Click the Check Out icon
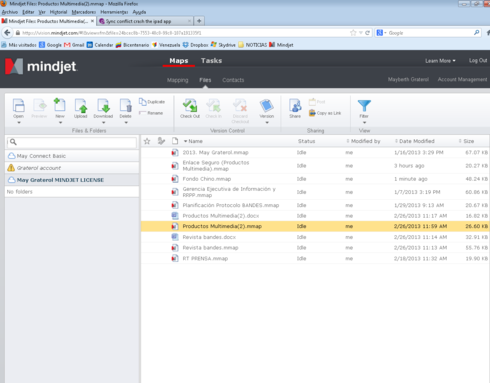 190,105
